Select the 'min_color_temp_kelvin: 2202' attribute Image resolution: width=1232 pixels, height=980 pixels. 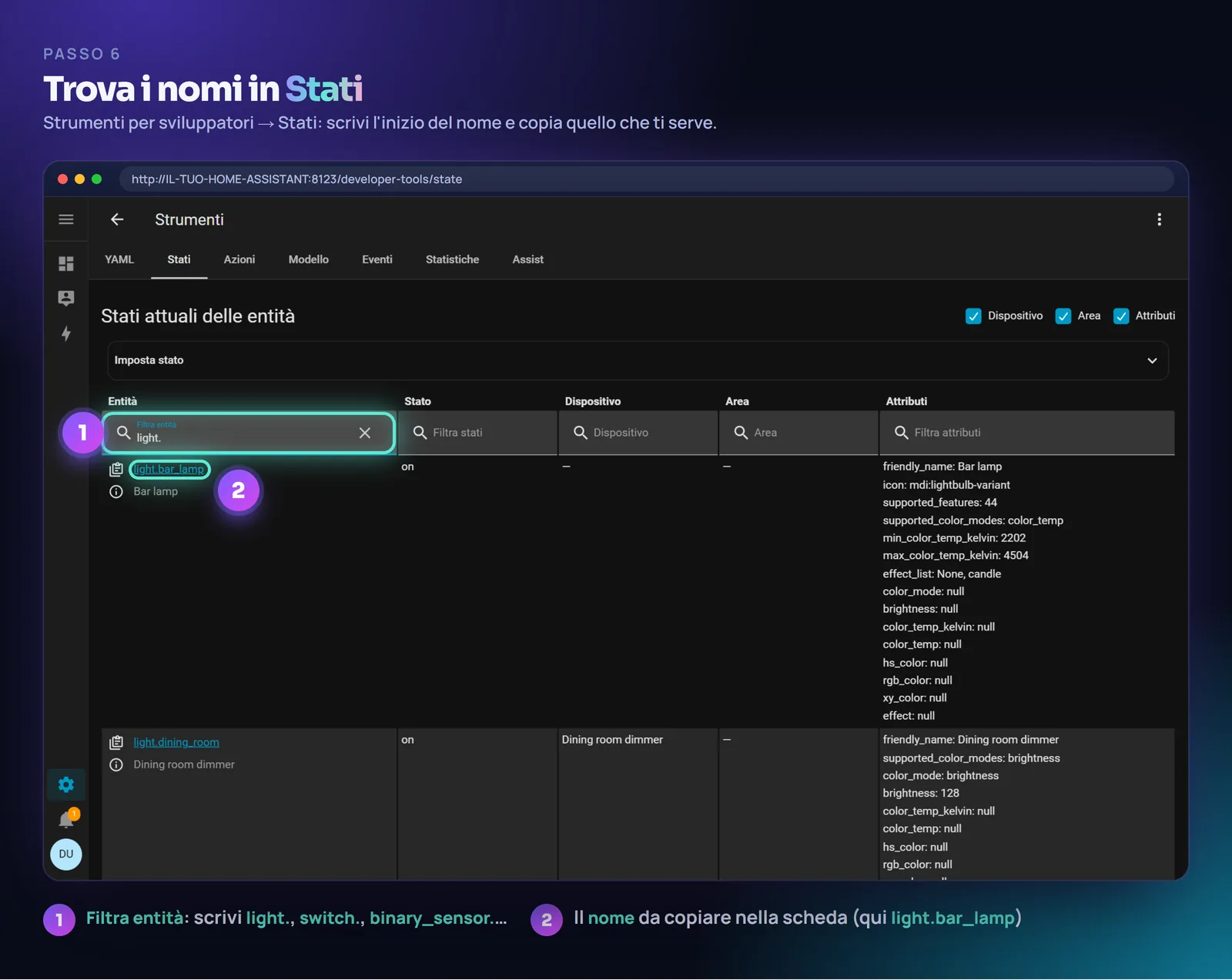(x=954, y=538)
